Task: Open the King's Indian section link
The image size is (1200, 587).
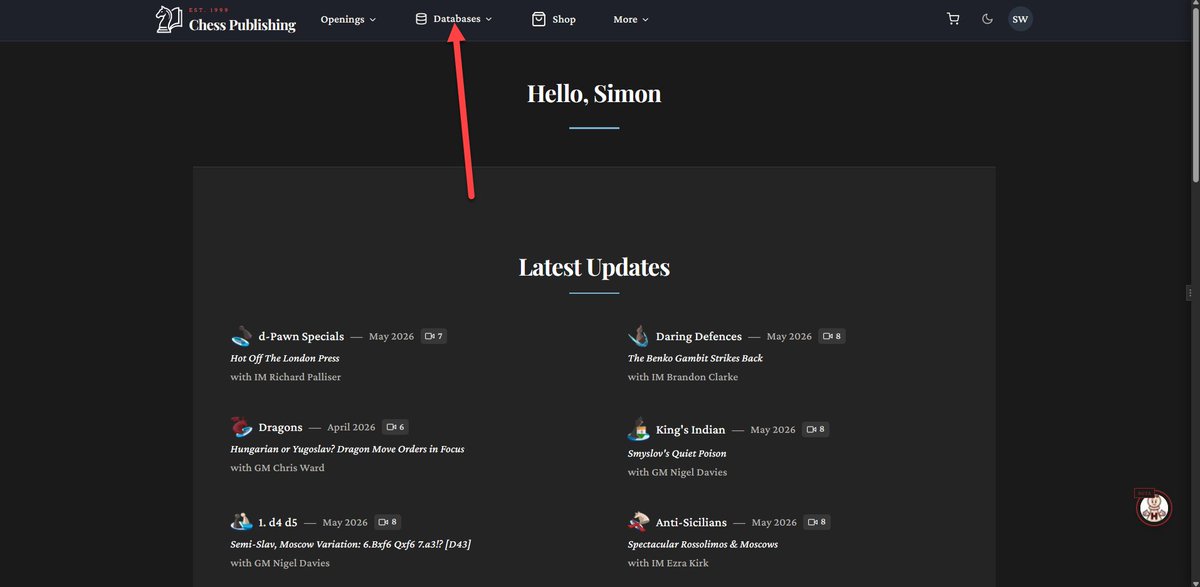Action: [x=690, y=429]
